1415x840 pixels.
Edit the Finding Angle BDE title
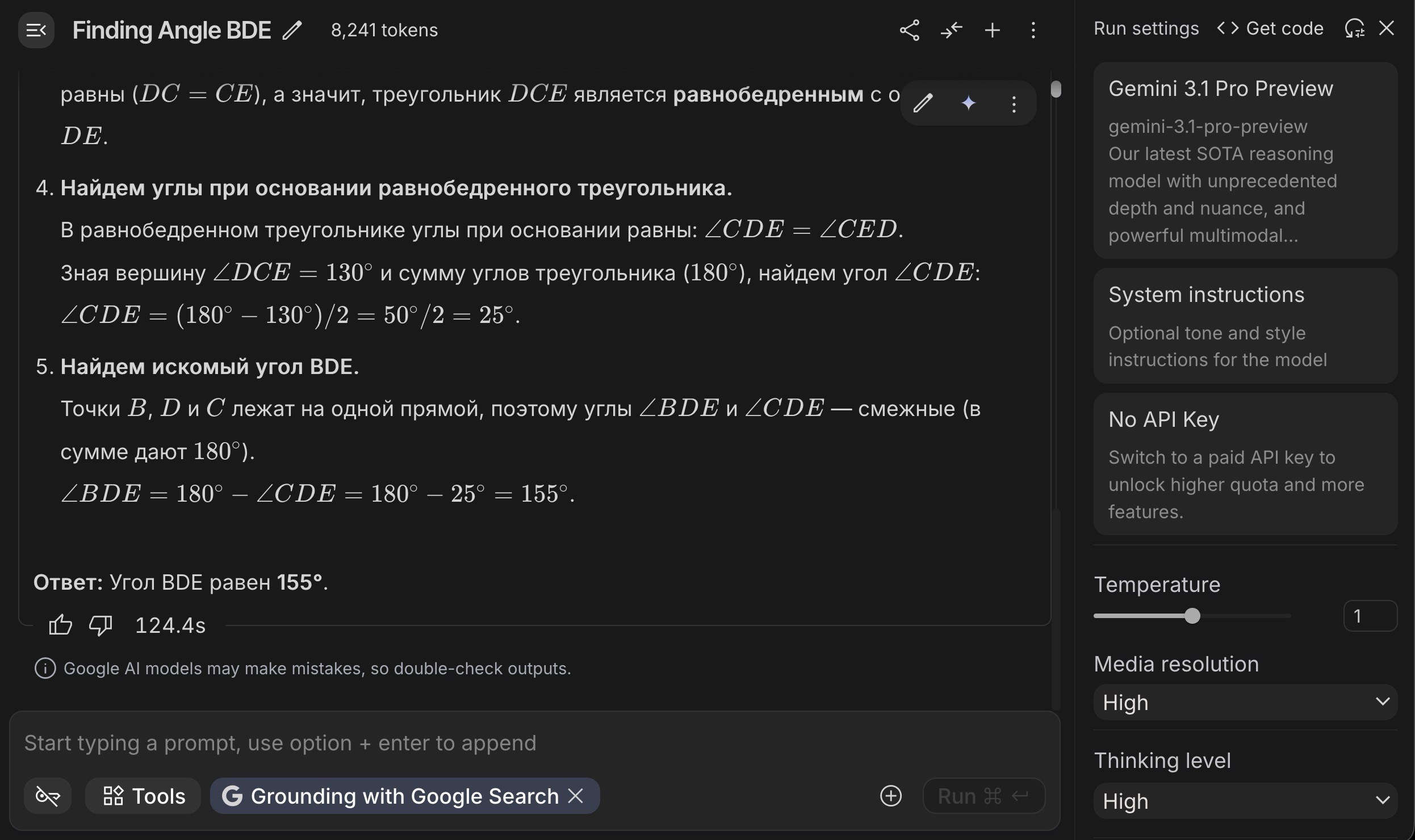pyautogui.click(x=293, y=30)
